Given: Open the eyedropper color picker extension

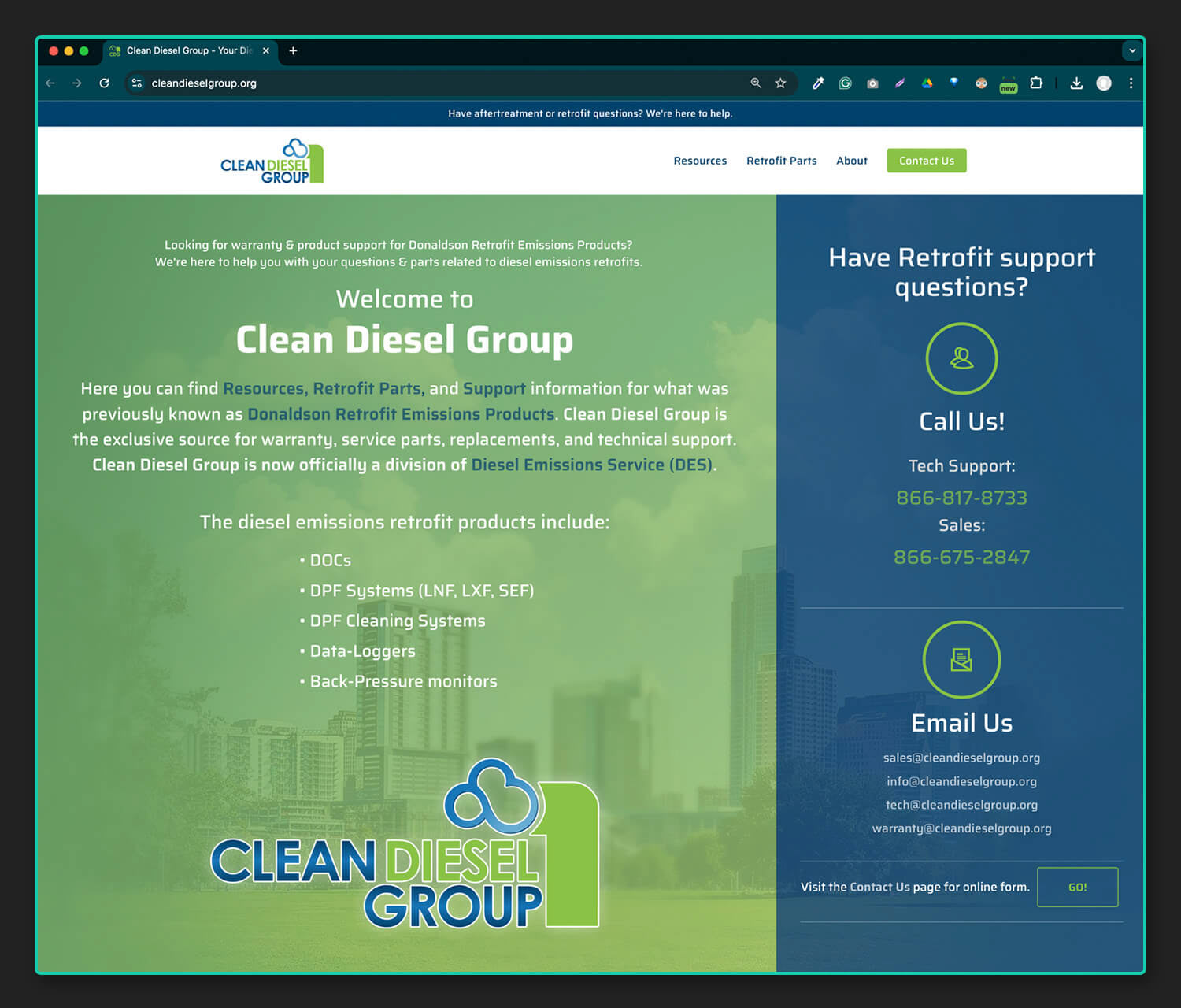Looking at the screenshot, I should (818, 83).
